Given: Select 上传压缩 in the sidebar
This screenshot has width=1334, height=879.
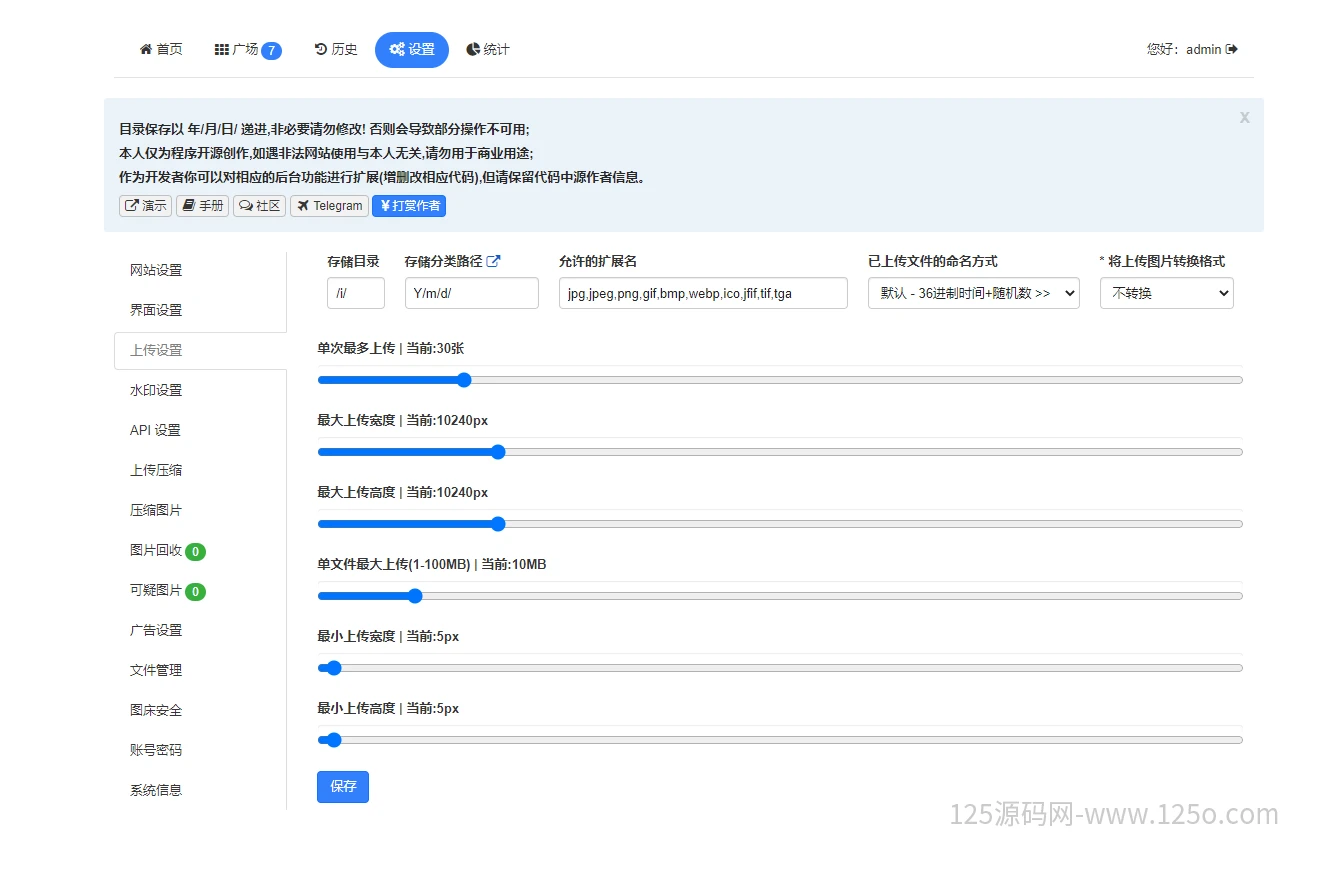Looking at the screenshot, I should click(x=200, y=470).
